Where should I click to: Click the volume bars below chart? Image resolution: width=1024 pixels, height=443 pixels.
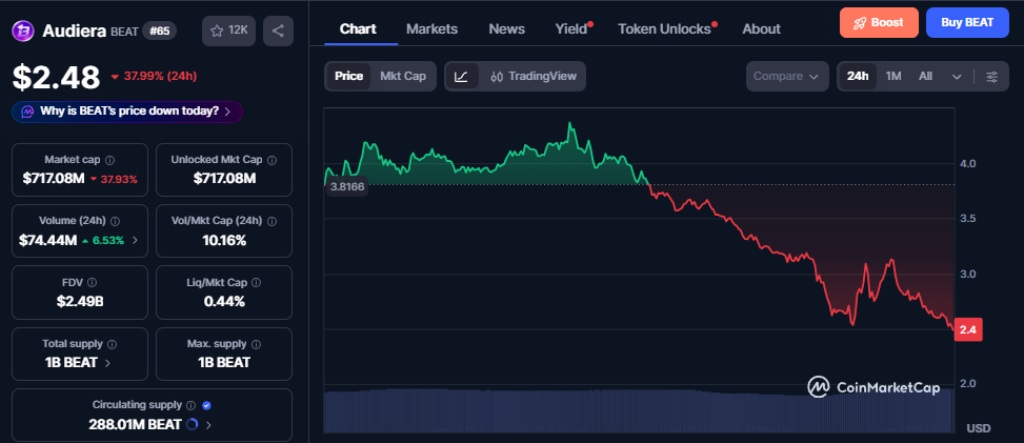click(x=639, y=410)
